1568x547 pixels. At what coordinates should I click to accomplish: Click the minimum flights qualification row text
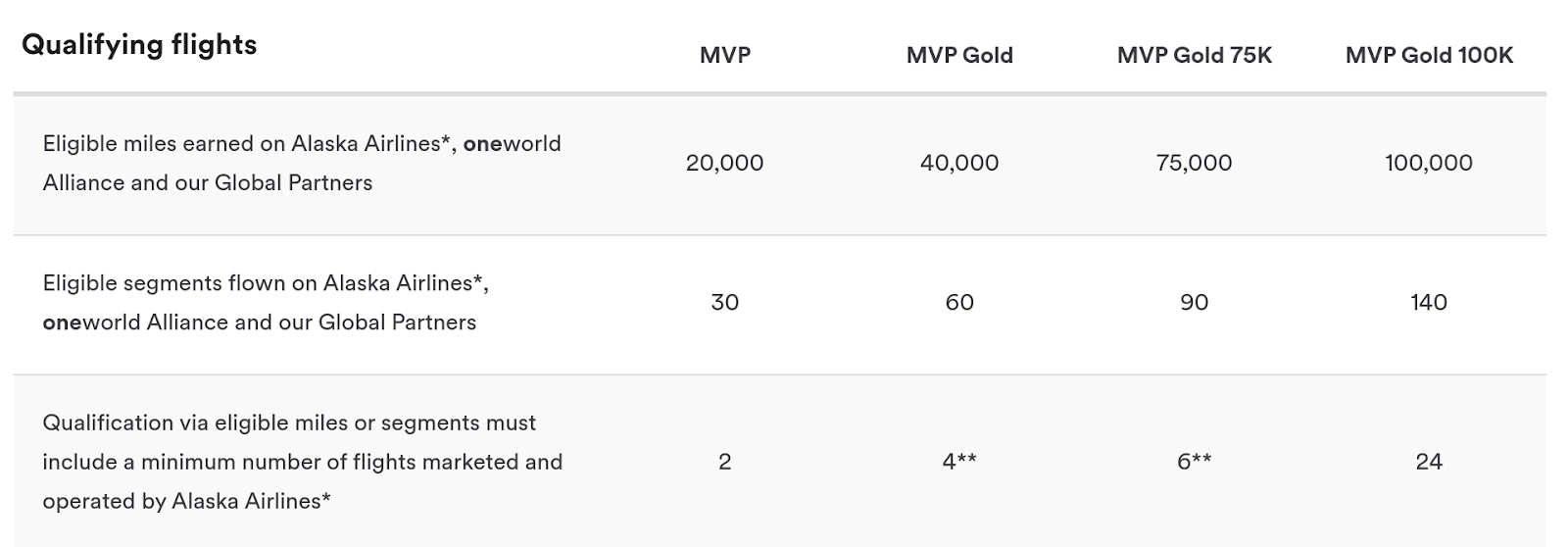[303, 462]
